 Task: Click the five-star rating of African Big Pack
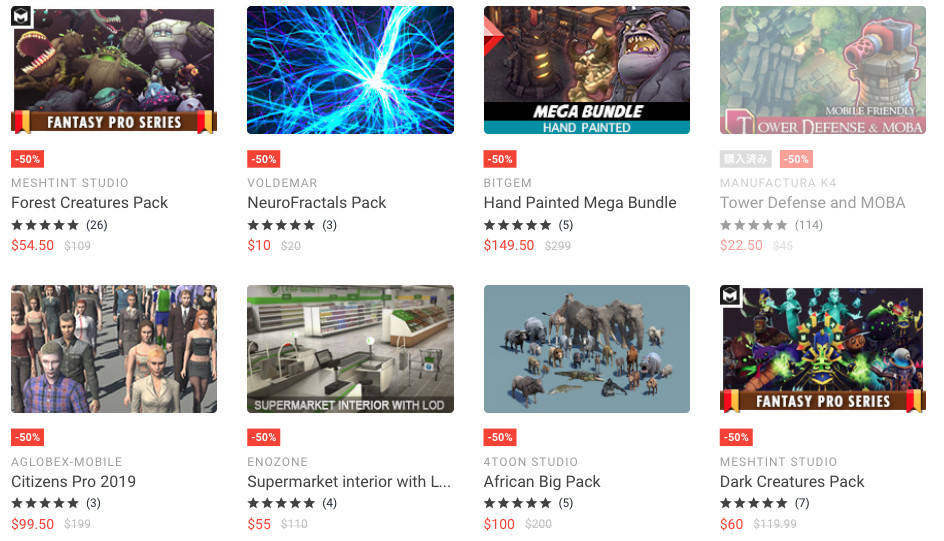point(517,503)
